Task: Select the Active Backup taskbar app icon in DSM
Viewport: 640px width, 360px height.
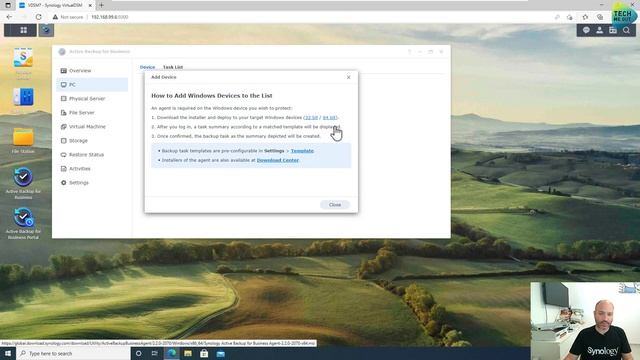Action: click(x=46, y=30)
